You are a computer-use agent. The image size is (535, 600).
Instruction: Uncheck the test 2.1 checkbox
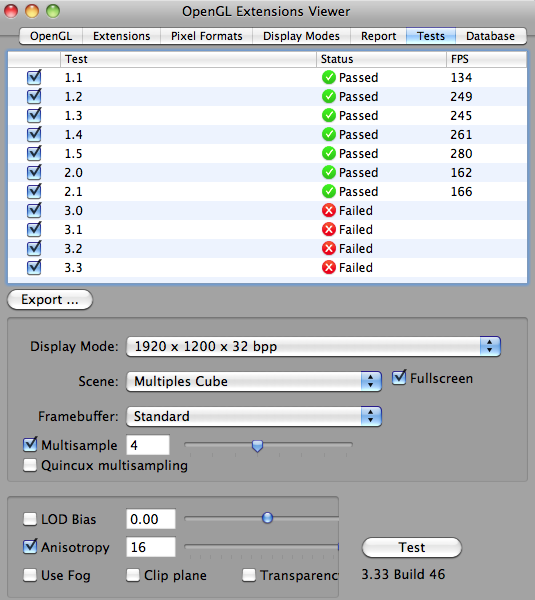pyautogui.click(x=34, y=191)
